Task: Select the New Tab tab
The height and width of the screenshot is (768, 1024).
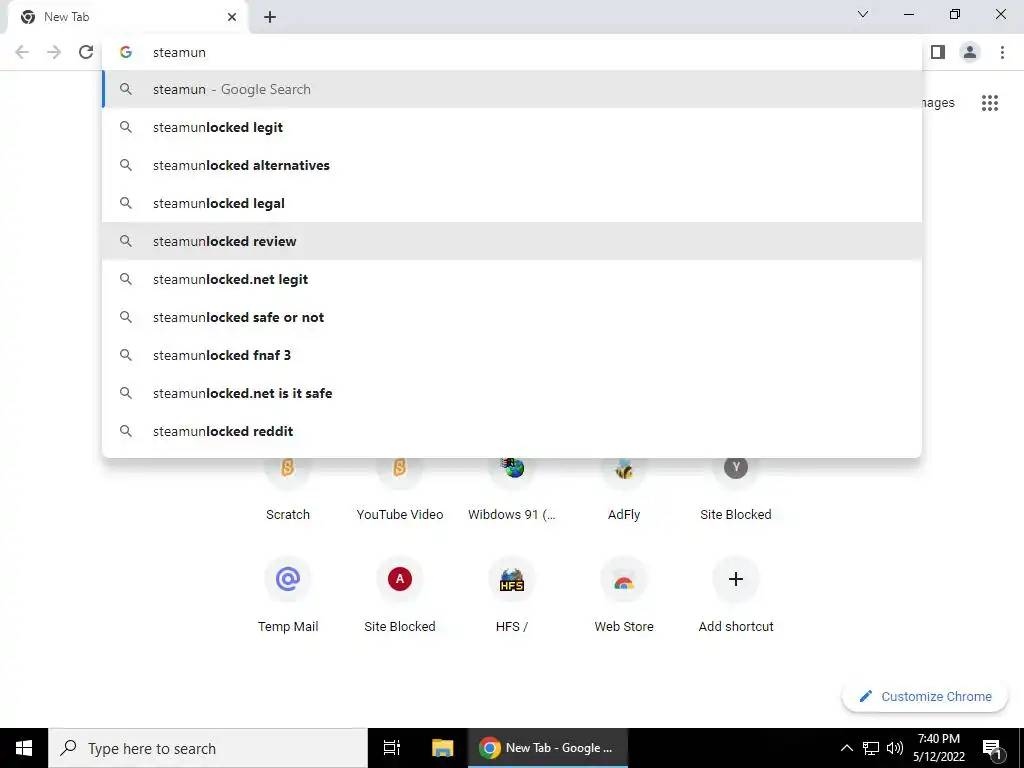Action: [127, 18]
